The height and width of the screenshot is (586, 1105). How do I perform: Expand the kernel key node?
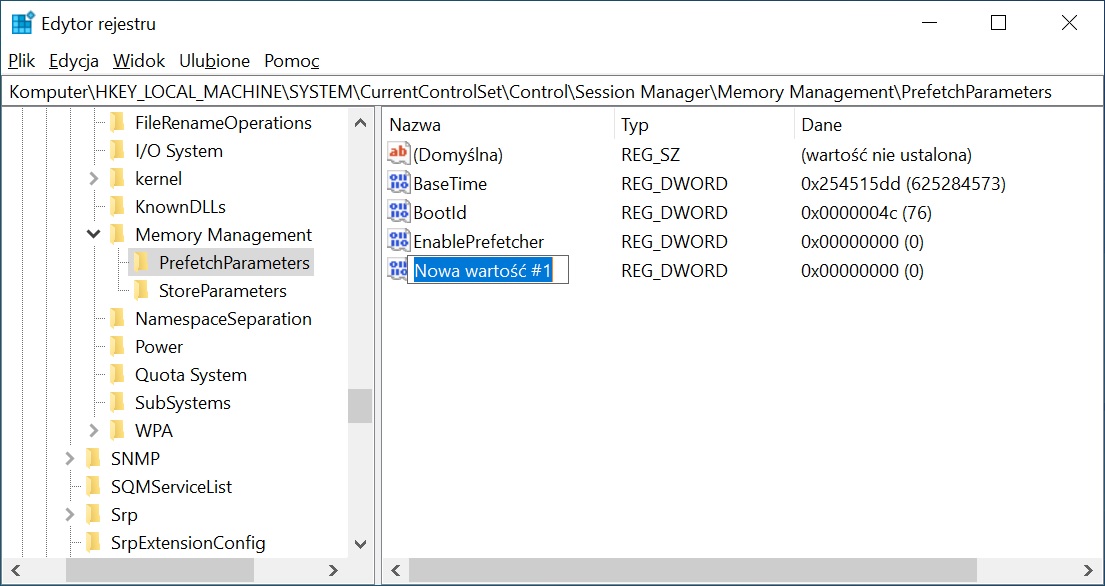click(93, 179)
